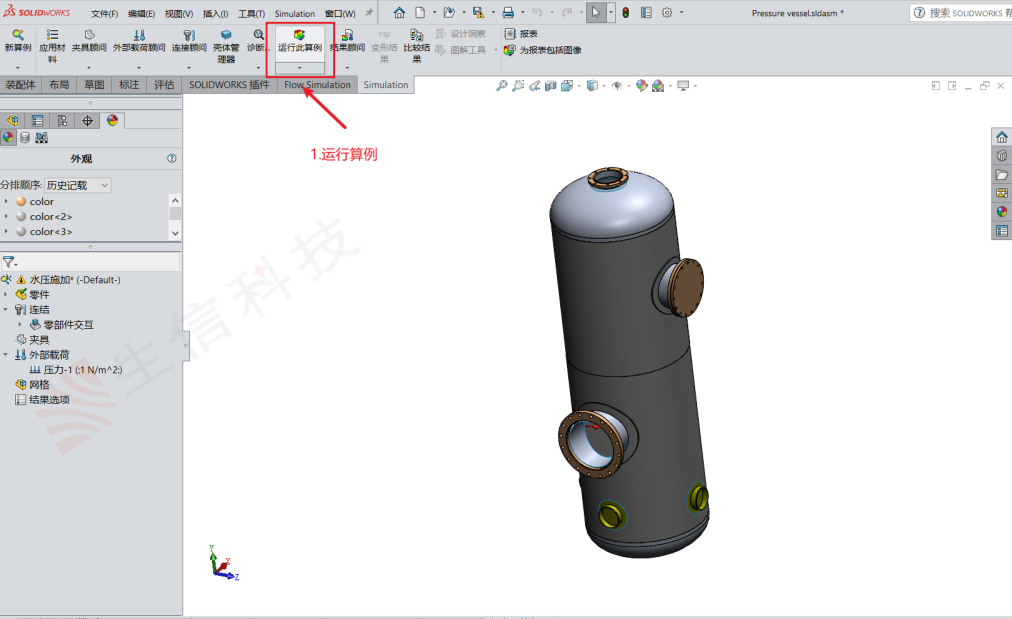
Task: Open the Fixtures Advisor (夹具顾问) tool
Action: [89, 35]
